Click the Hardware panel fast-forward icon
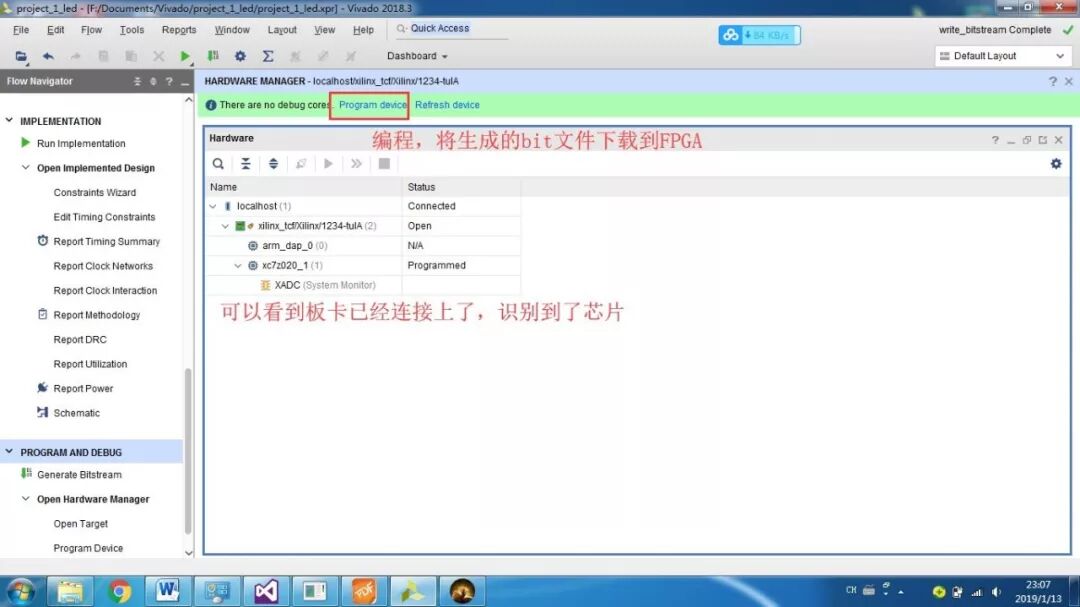1080x607 pixels. [x=356, y=163]
